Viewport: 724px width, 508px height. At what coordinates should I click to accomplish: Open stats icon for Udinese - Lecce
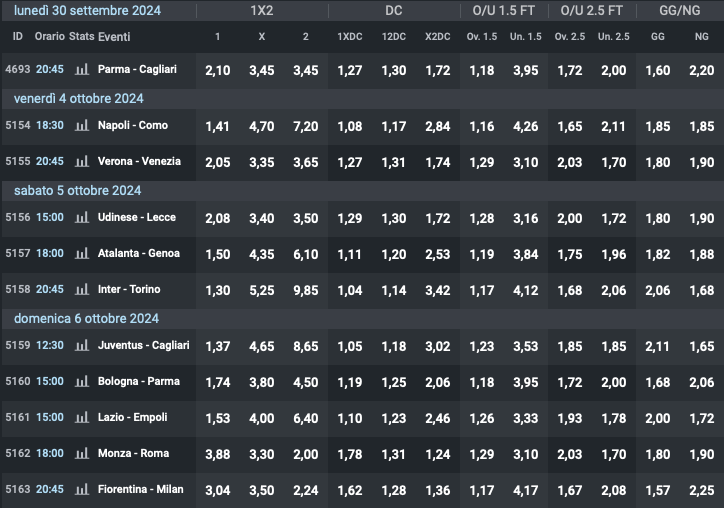click(82, 218)
